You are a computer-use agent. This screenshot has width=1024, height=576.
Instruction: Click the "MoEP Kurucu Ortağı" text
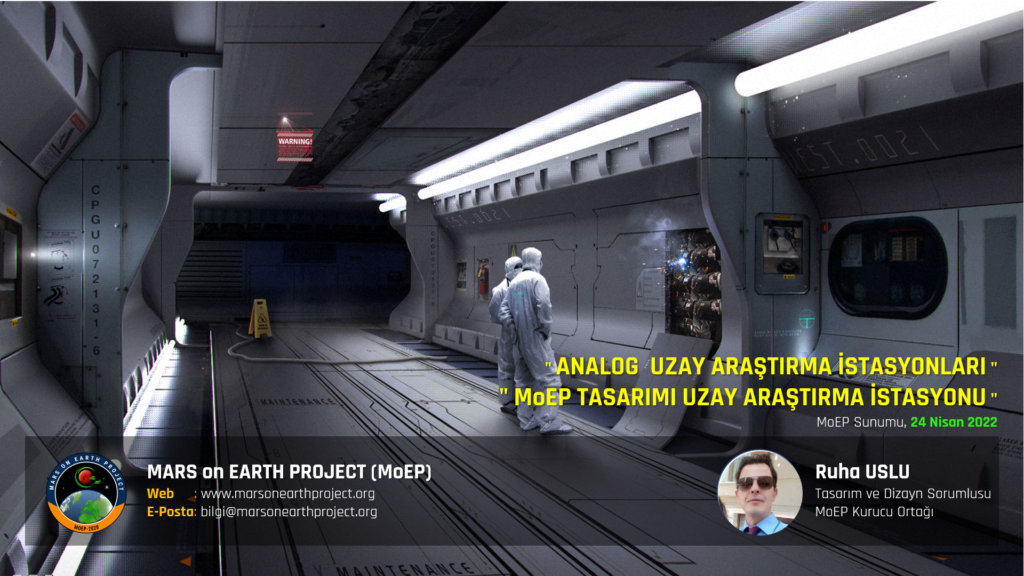click(x=861, y=513)
